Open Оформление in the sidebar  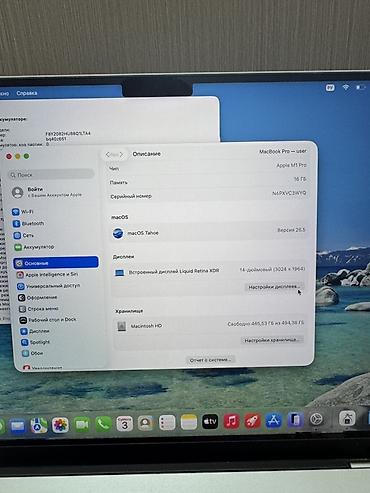pos(38,297)
